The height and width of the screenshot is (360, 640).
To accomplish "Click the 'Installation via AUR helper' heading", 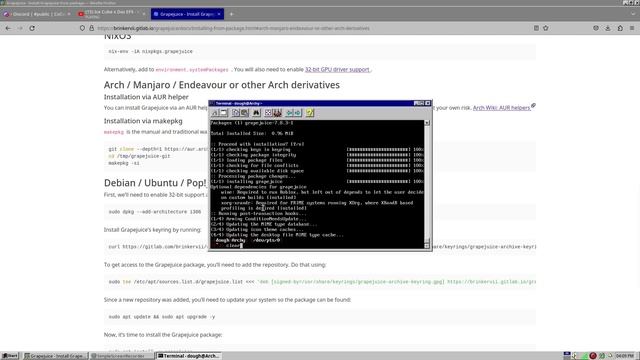I will click(146, 97).
